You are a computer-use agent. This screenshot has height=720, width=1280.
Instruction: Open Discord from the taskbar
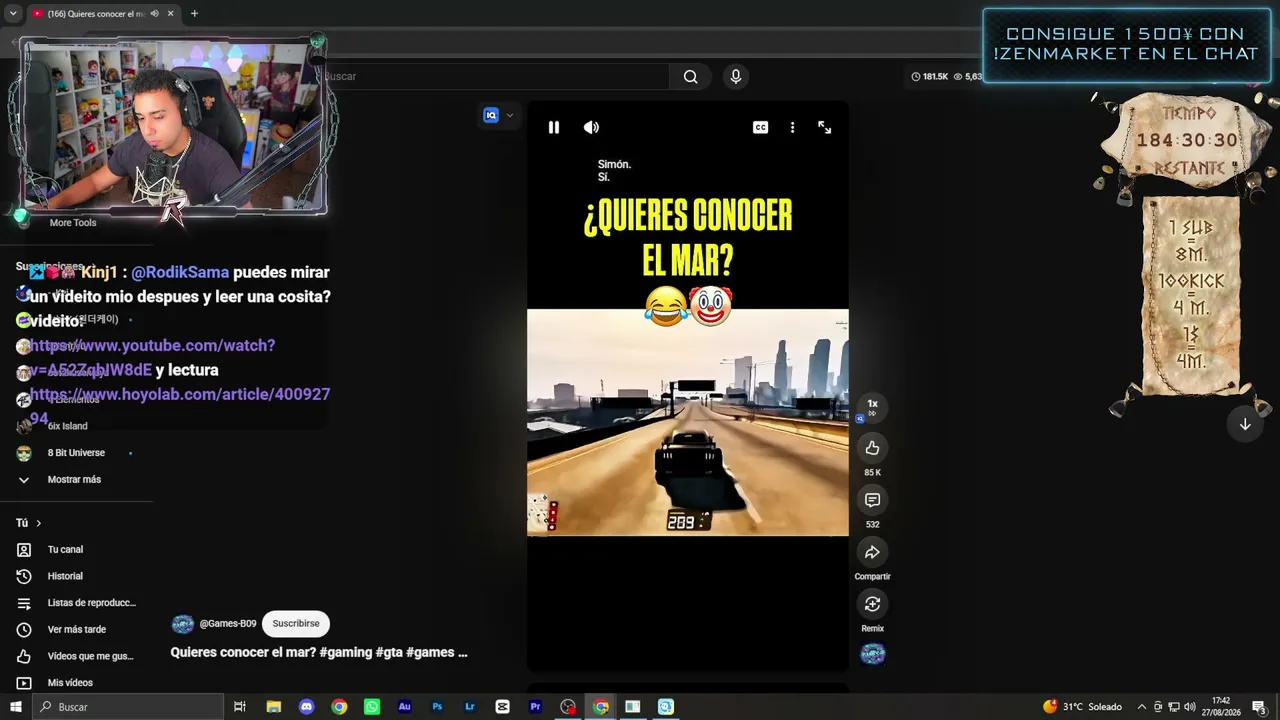pos(307,707)
